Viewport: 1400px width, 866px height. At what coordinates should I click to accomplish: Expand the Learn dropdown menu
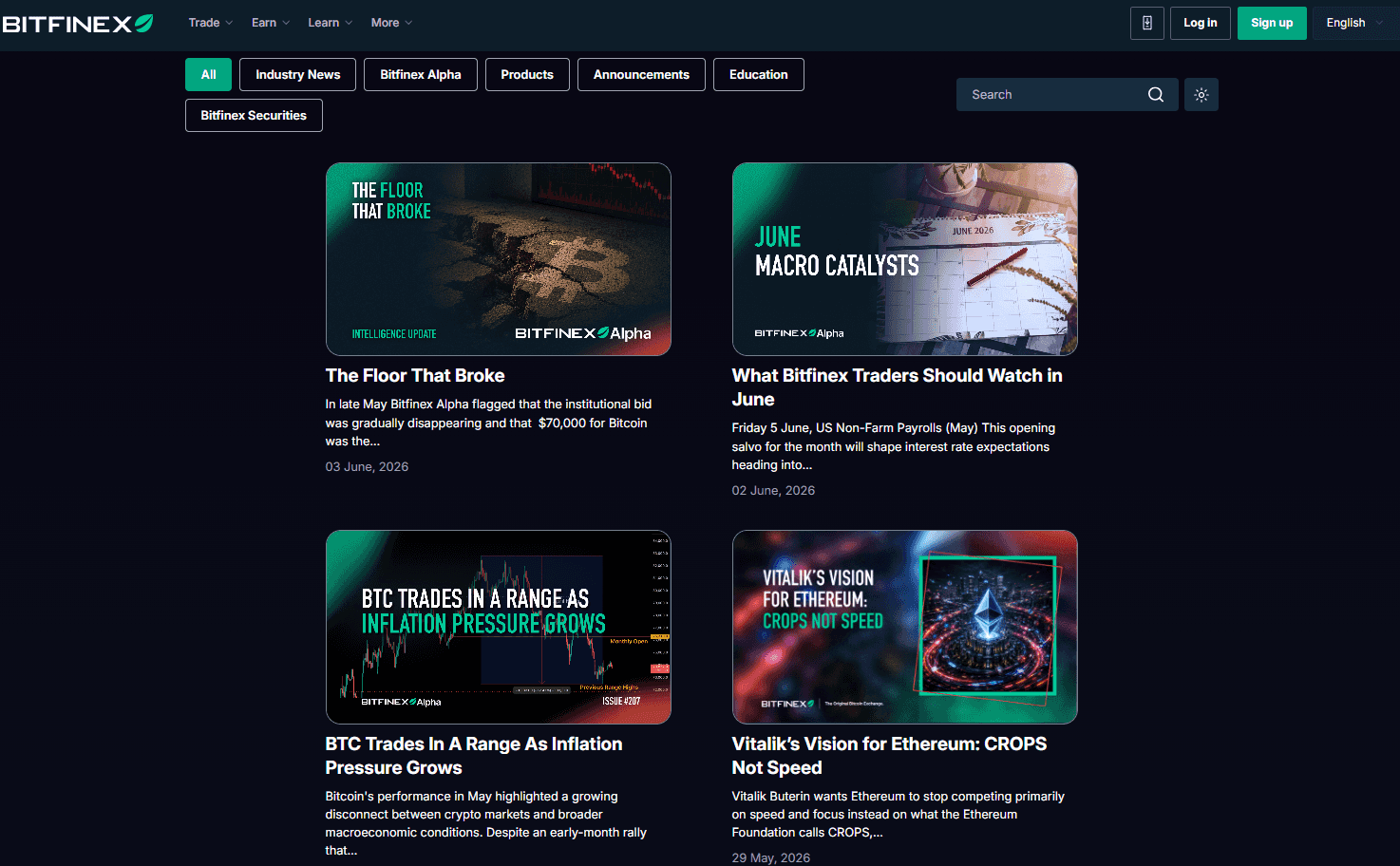330,23
